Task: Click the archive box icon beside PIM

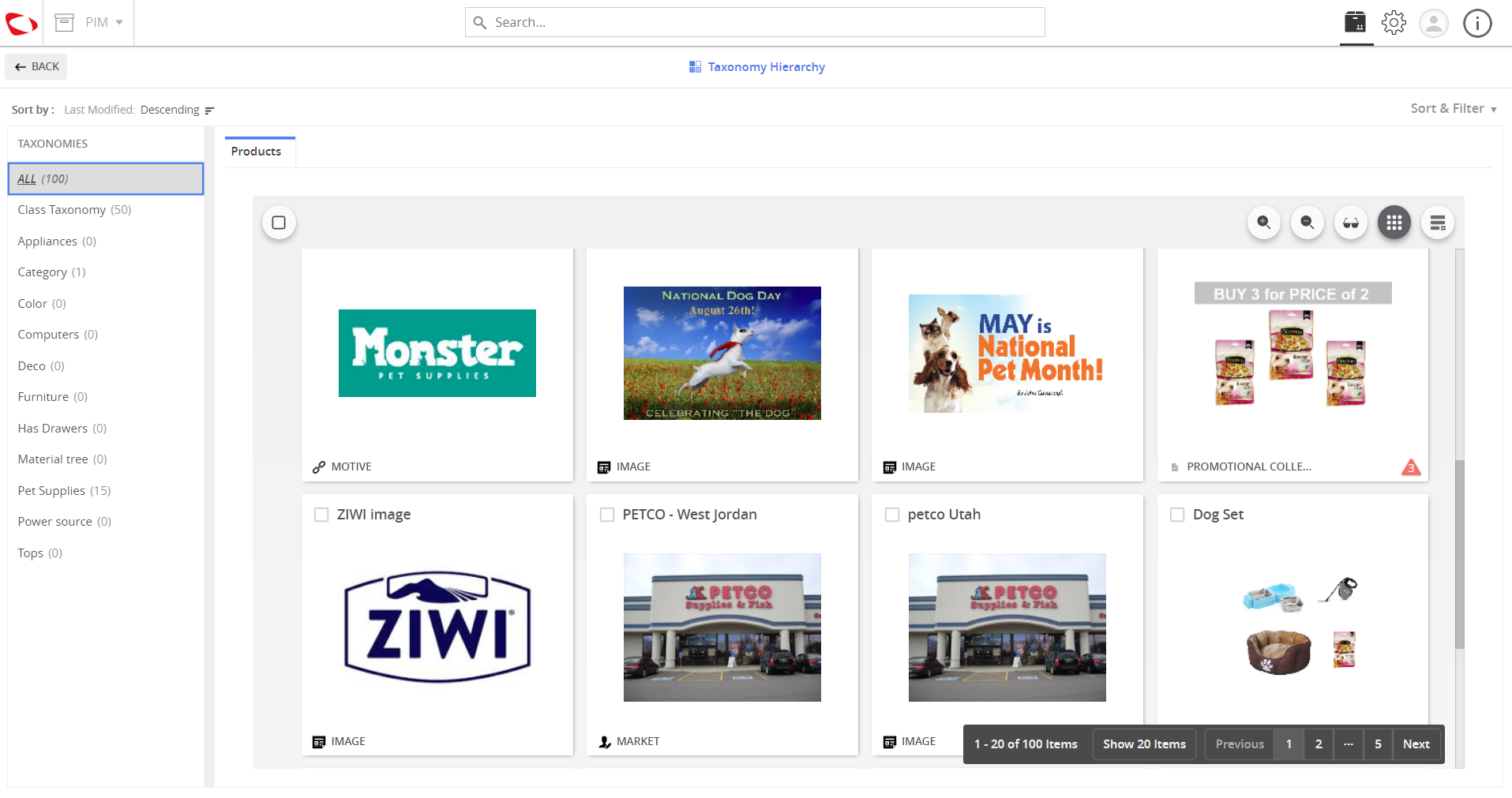Action: [x=64, y=23]
